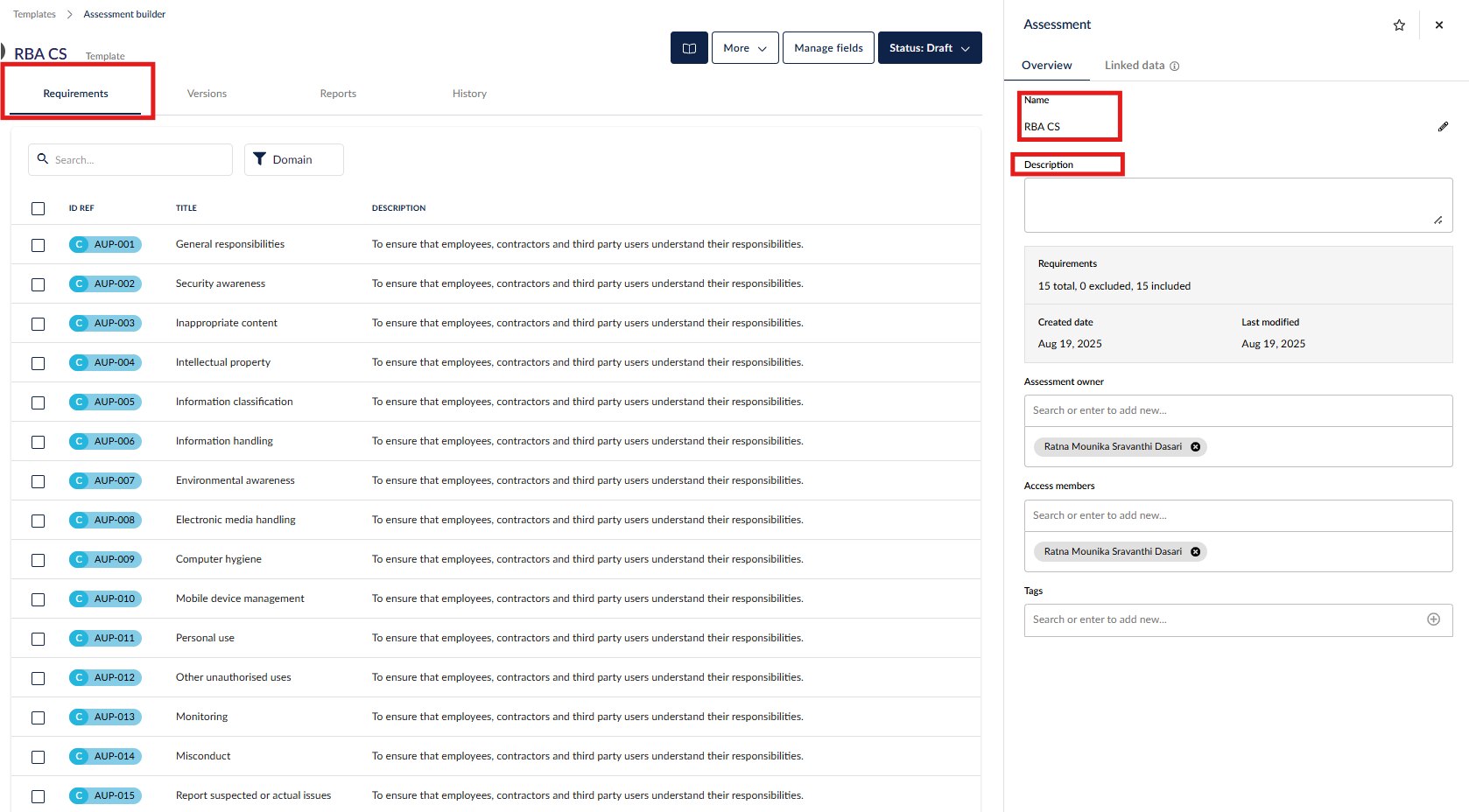
Task: Check the box for AUP-001 row
Action: tap(39, 245)
